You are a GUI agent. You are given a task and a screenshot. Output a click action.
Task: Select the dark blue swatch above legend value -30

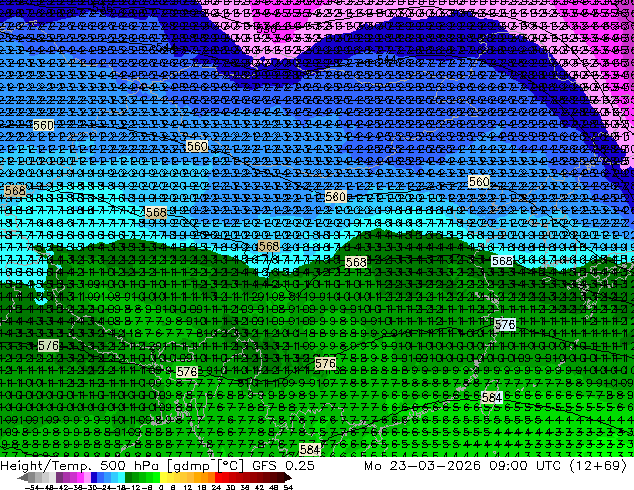(94, 478)
